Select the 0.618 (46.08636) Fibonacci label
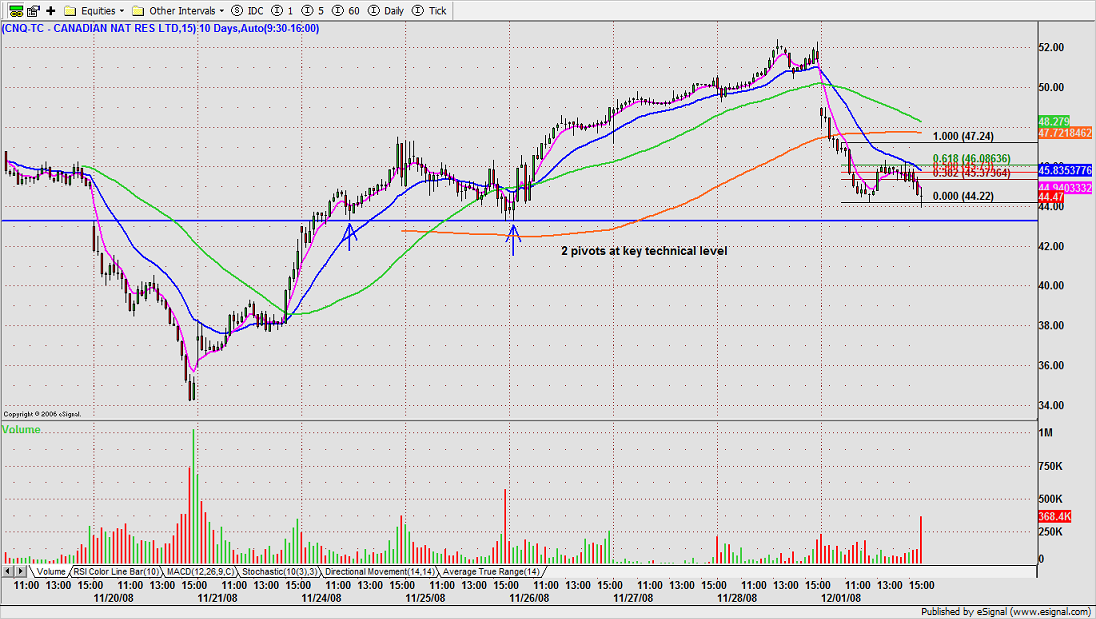The width and height of the screenshot is (1096, 619). point(972,159)
